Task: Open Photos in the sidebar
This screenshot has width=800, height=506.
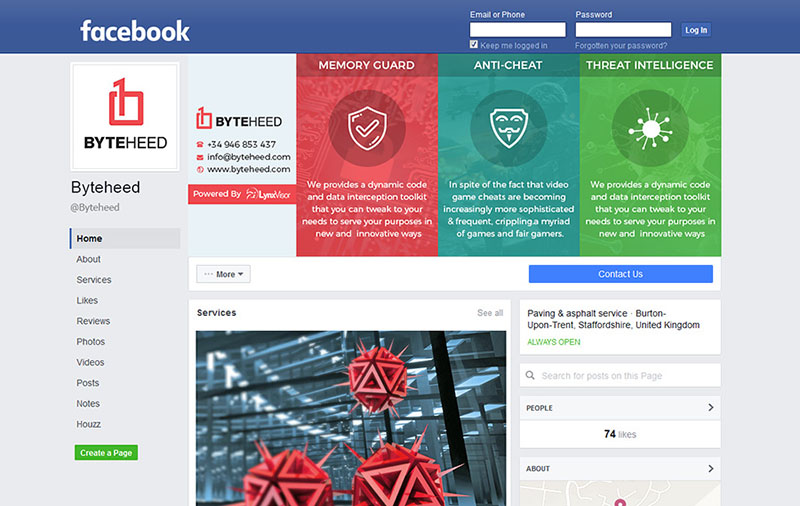Action: (91, 342)
